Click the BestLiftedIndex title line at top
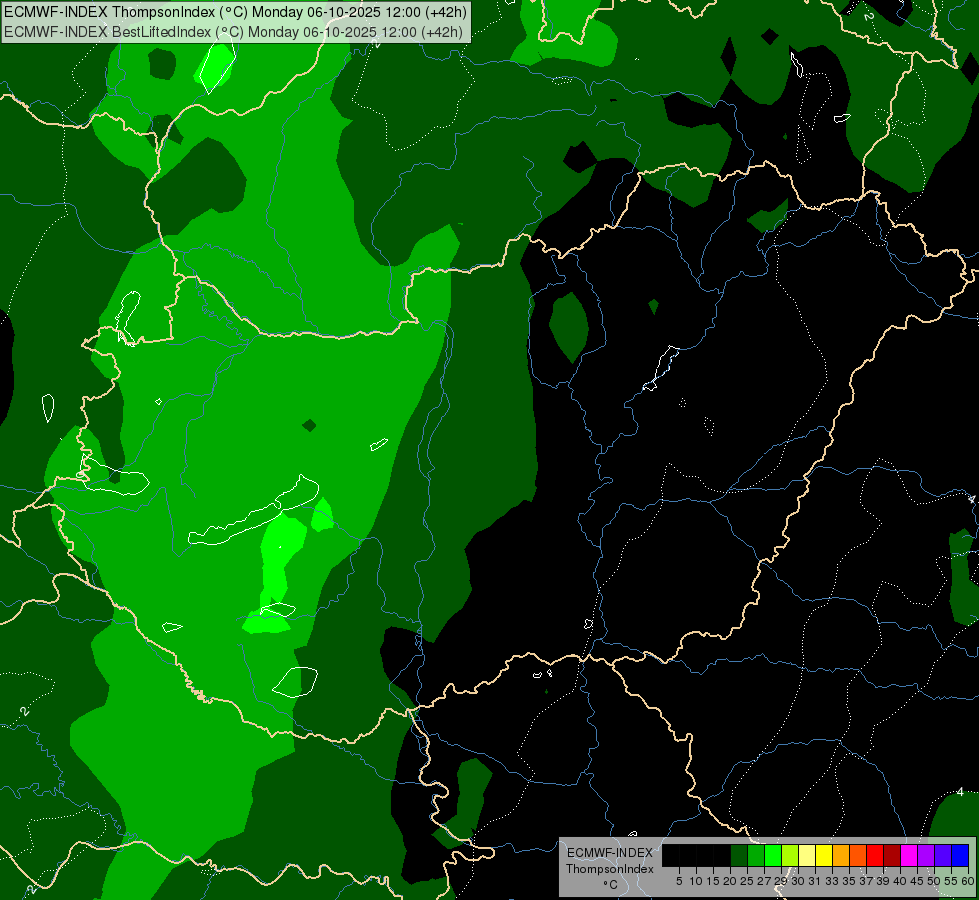The width and height of the screenshot is (979, 900). pos(234,32)
